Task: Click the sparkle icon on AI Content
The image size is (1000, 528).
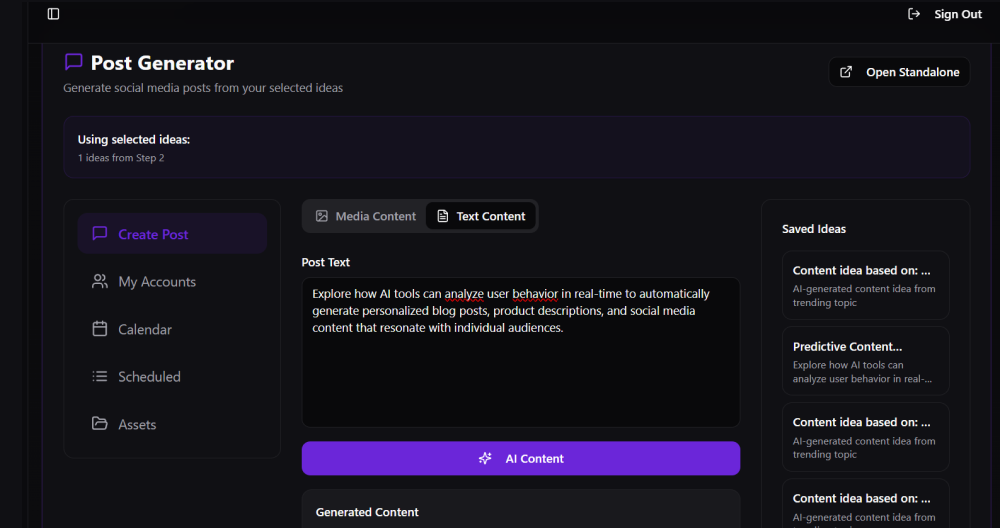Action: 485,459
